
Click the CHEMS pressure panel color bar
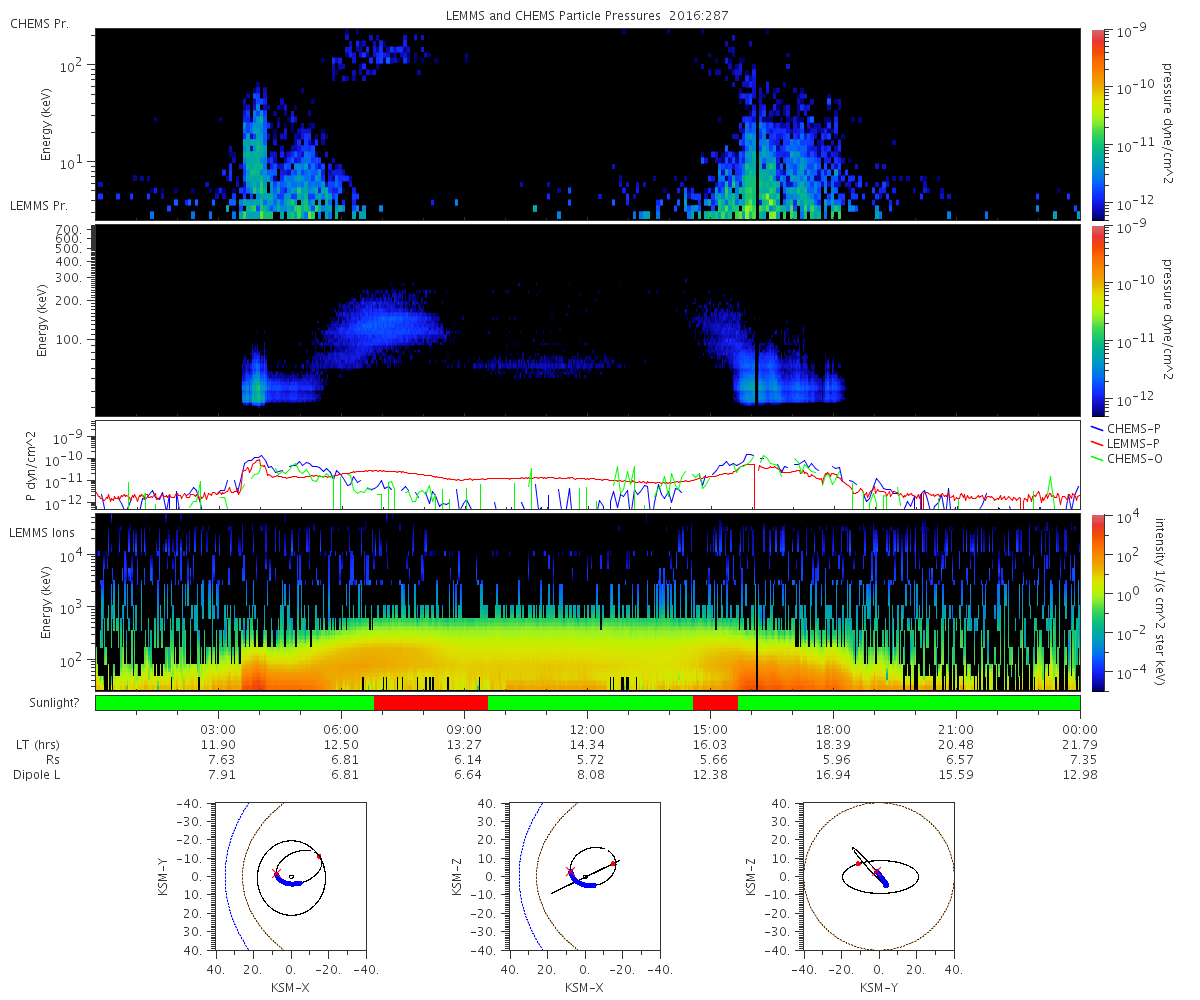(1098, 124)
